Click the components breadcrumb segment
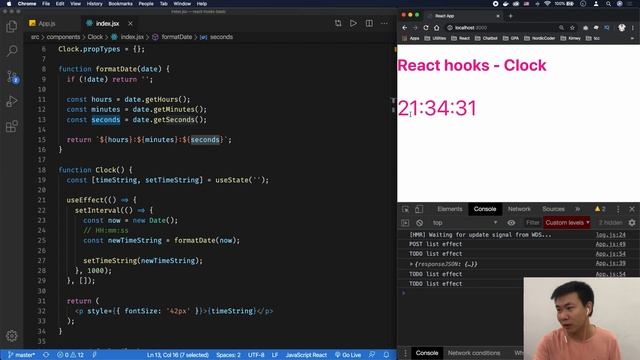This screenshot has height=360, width=640. 63,37
